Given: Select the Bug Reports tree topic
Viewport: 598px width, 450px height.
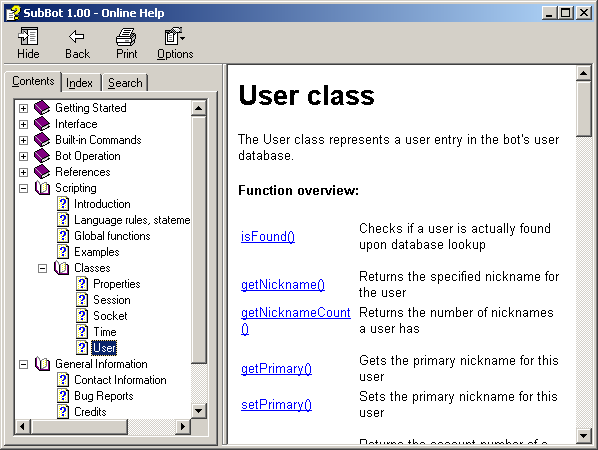Looking at the screenshot, I should (104, 396).
